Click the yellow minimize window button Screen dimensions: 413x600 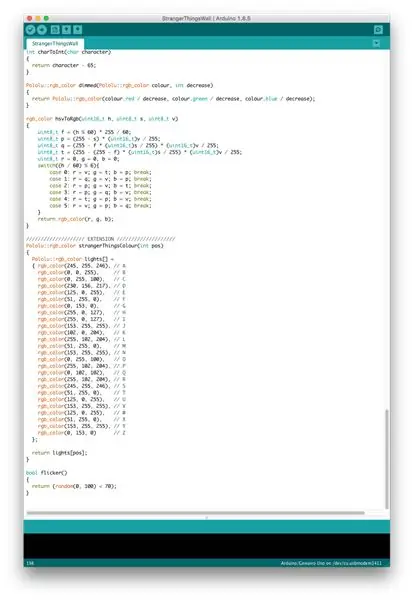click(38, 18)
